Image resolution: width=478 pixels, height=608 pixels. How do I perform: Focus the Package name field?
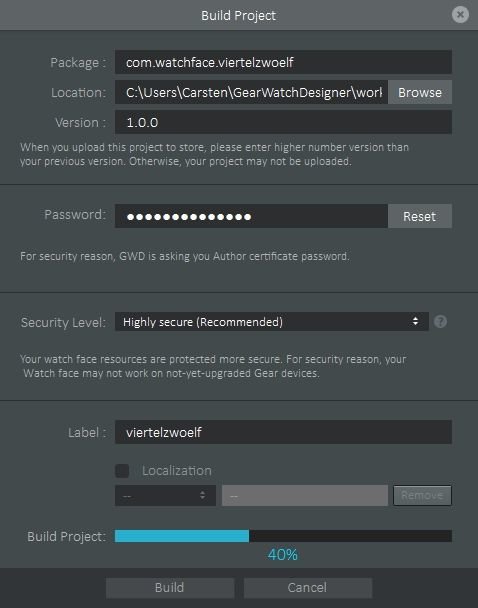283,62
